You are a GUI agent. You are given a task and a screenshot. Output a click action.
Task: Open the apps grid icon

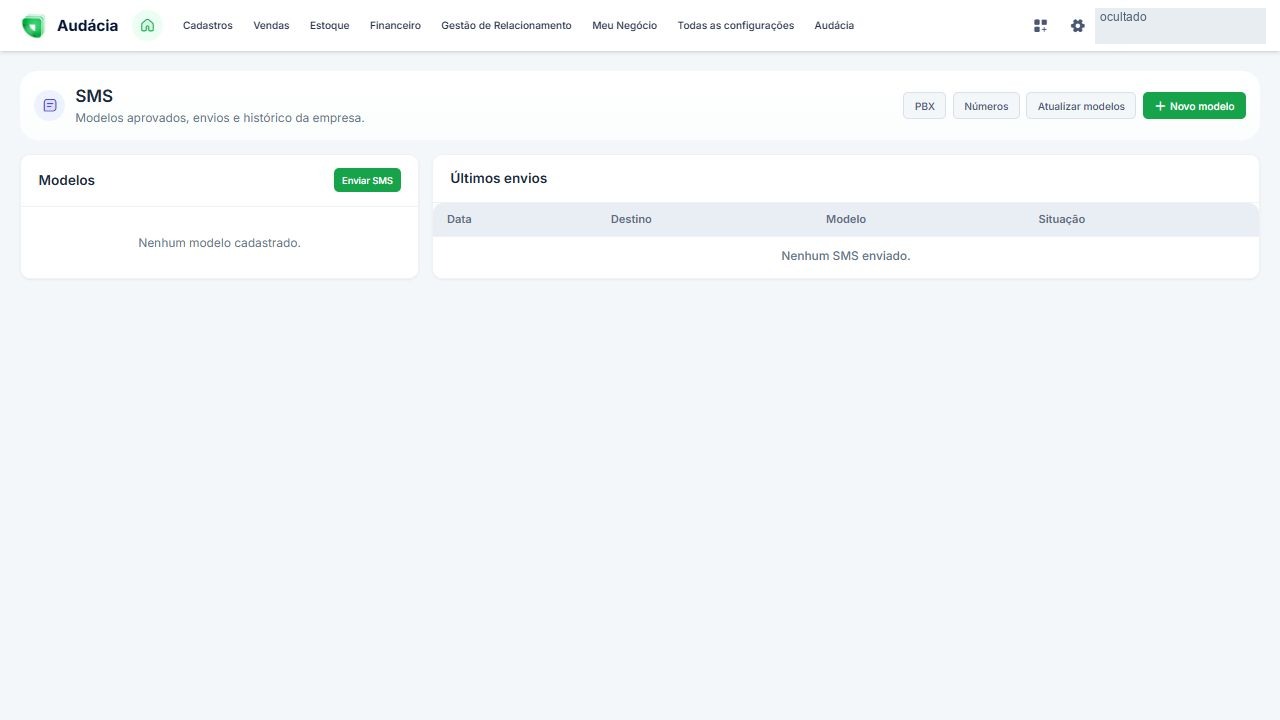point(1040,26)
